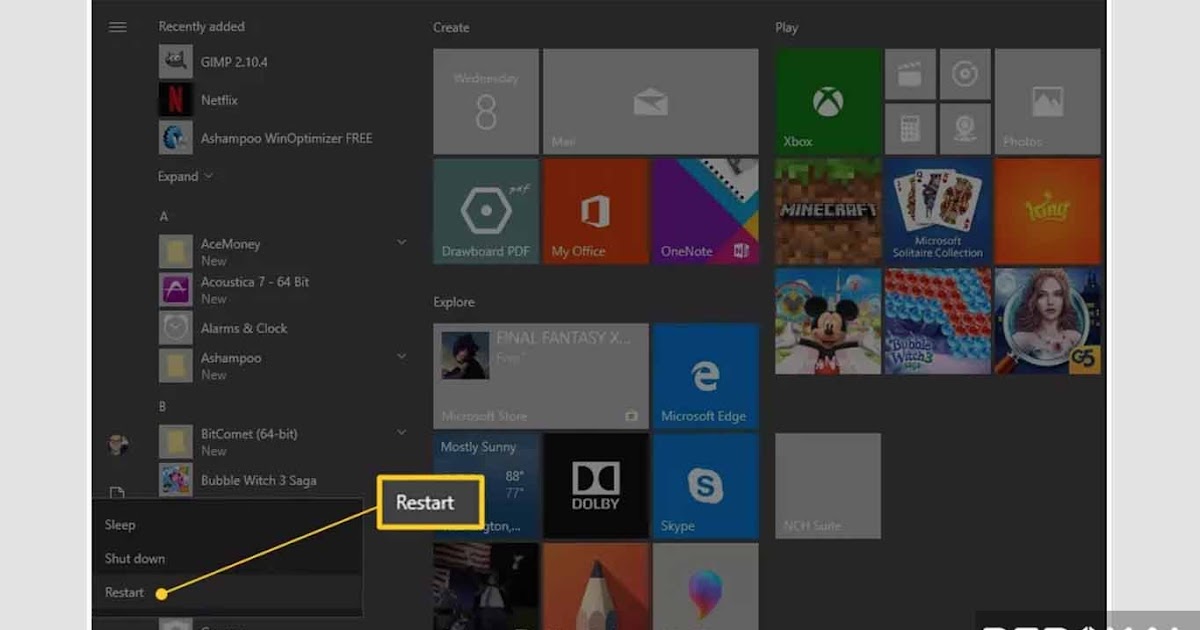Open the Bubble Witch 3 game tile
1200x630 pixels.
pyautogui.click(x=938, y=321)
